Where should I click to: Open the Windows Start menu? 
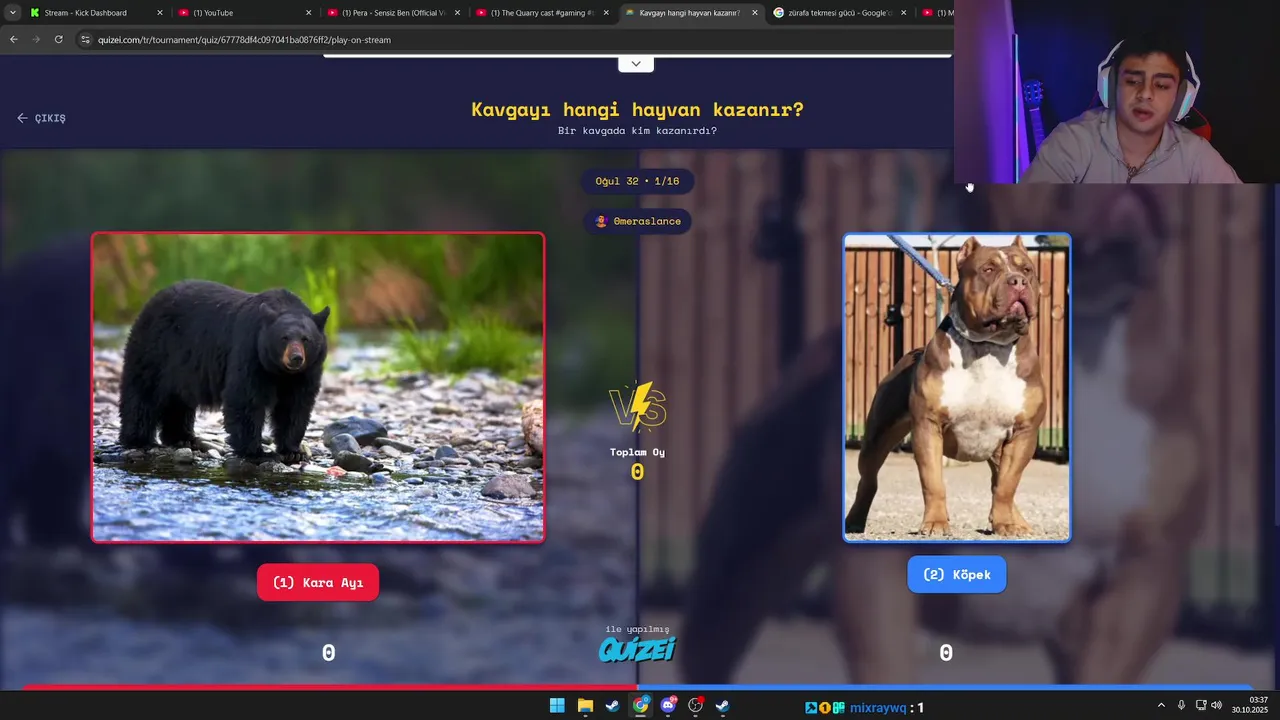557,706
